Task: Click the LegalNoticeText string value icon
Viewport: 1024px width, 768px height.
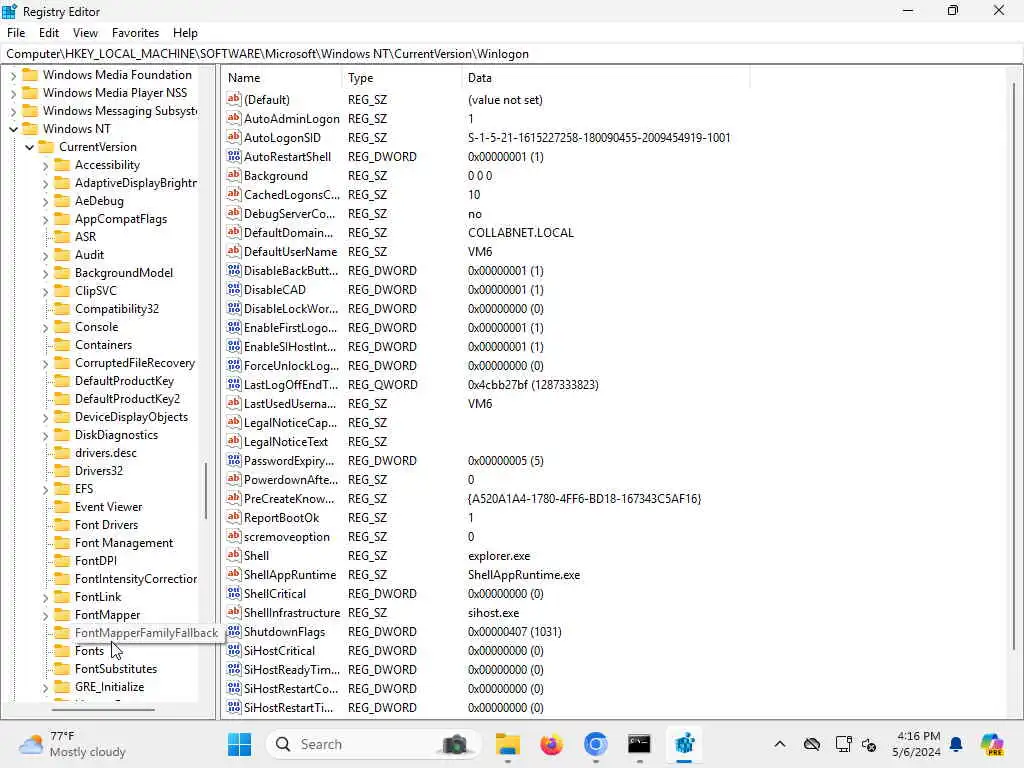Action: [234, 441]
